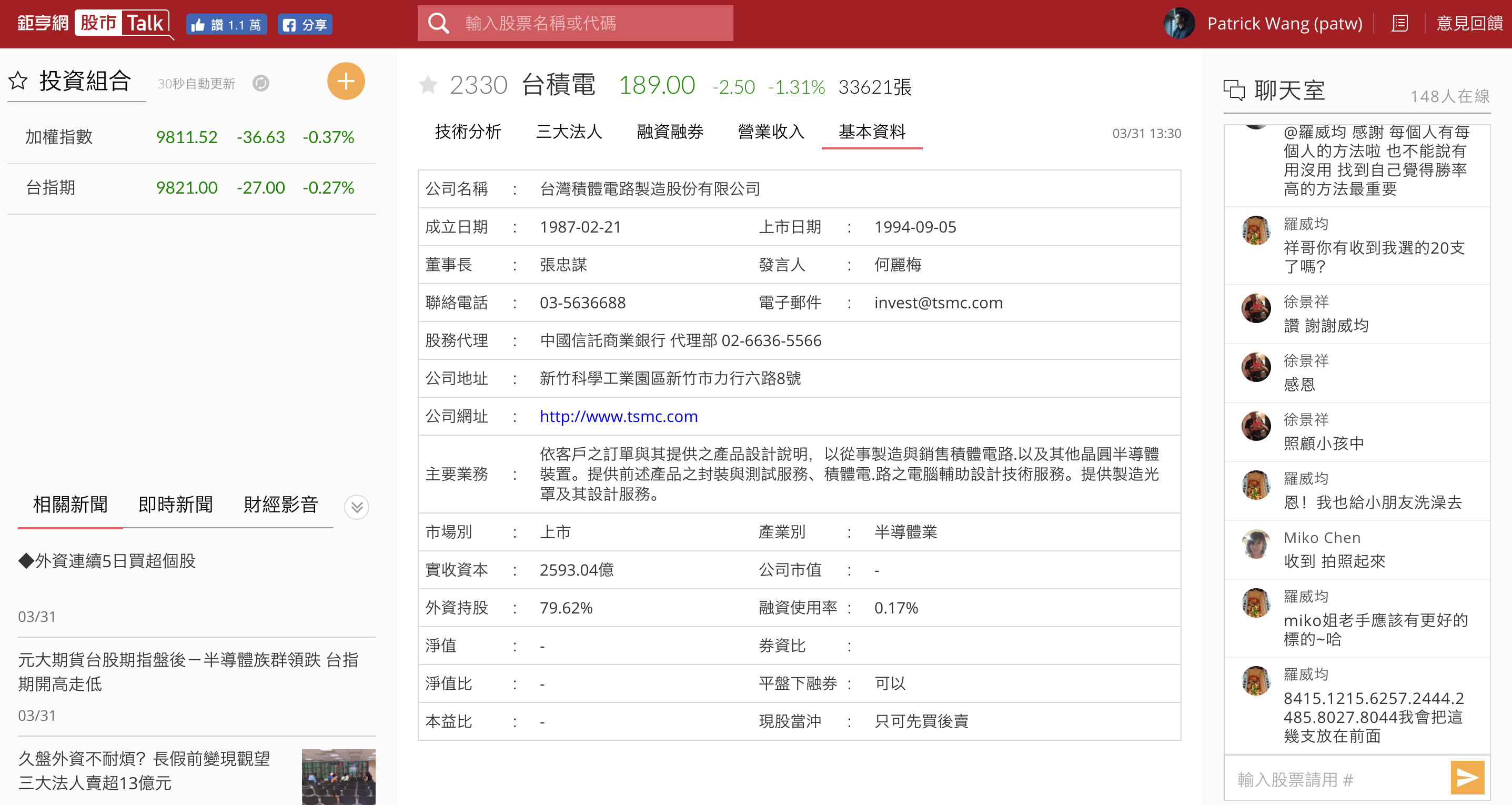Open 台指期 row in portfolio
Image resolution: width=1512 pixels, height=805 pixels.
191,188
